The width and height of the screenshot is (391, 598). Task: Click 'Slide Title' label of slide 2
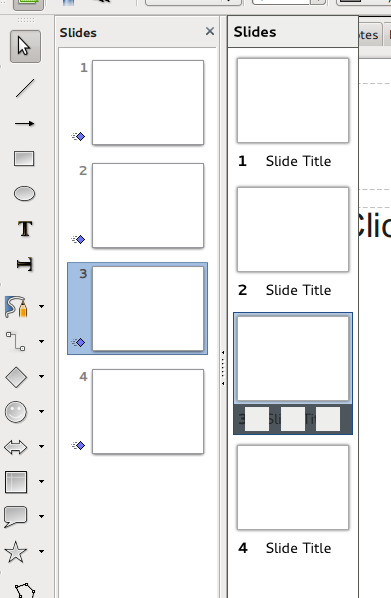298,290
